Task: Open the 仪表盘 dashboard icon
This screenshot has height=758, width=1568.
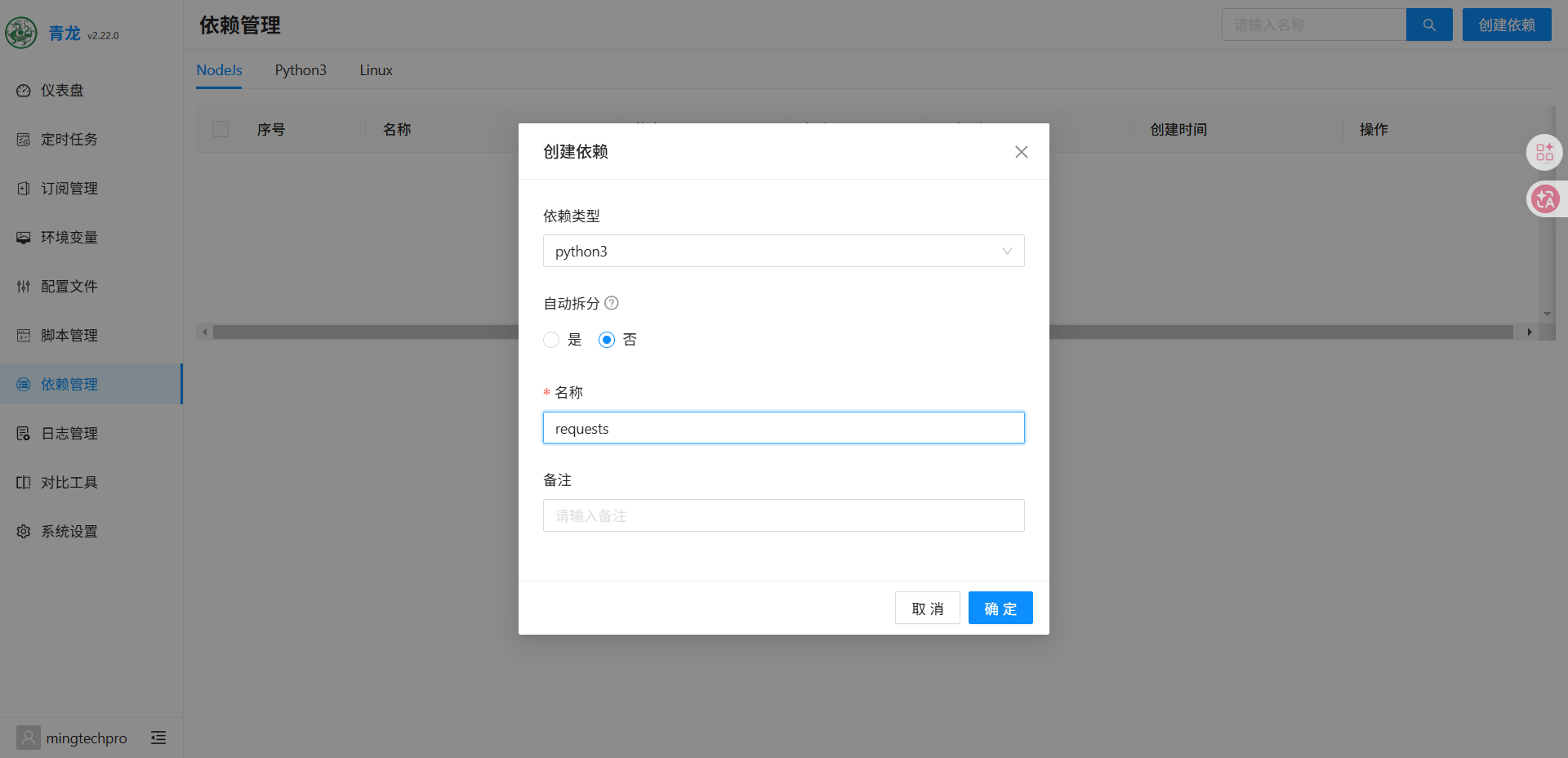Action: click(x=24, y=91)
